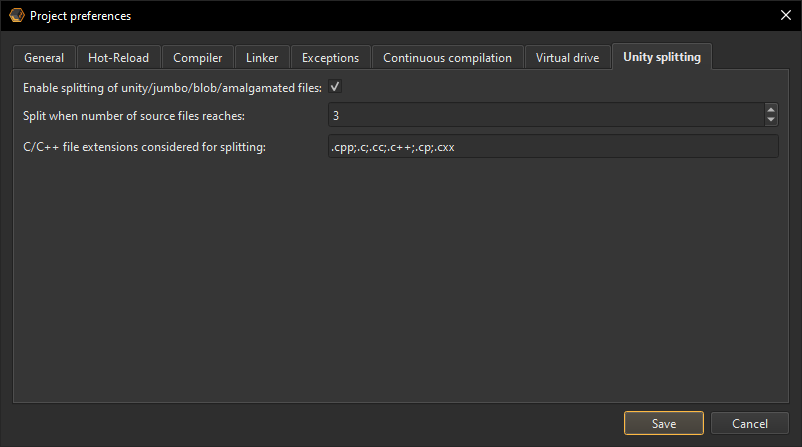Image resolution: width=802 pixels, height=447 pixels.
Task: Toggle Enable splitting of unity files checkbox
Action: 335,87
